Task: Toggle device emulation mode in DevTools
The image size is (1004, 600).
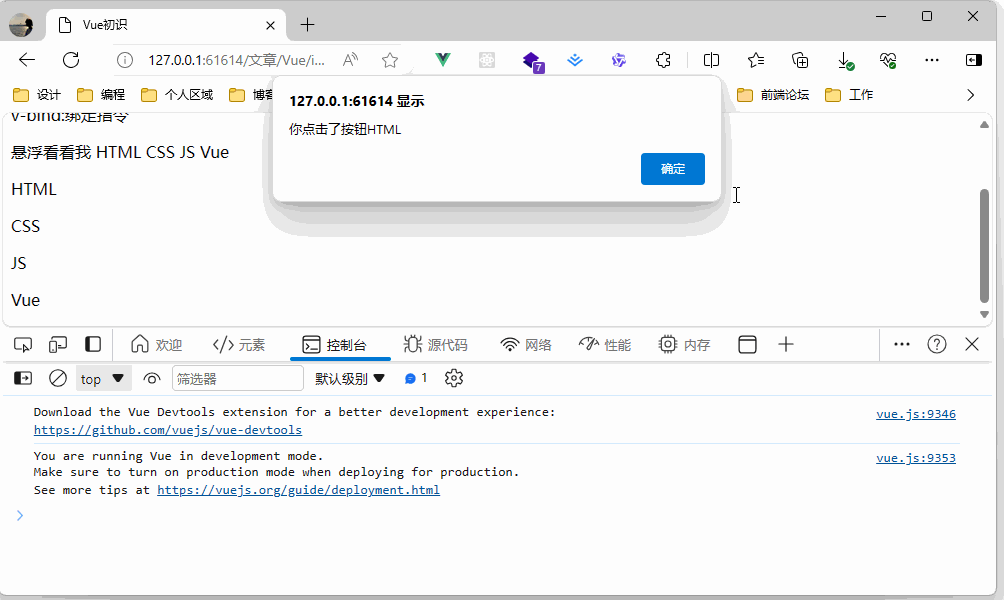Action: tap(58, 345)
